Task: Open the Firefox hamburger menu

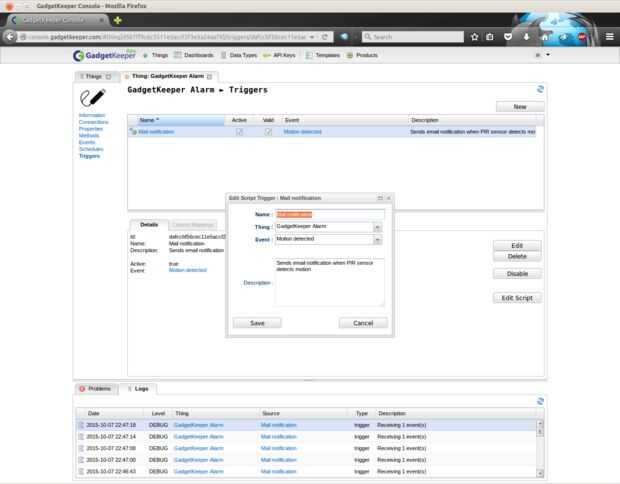Action: pos(609,37)
